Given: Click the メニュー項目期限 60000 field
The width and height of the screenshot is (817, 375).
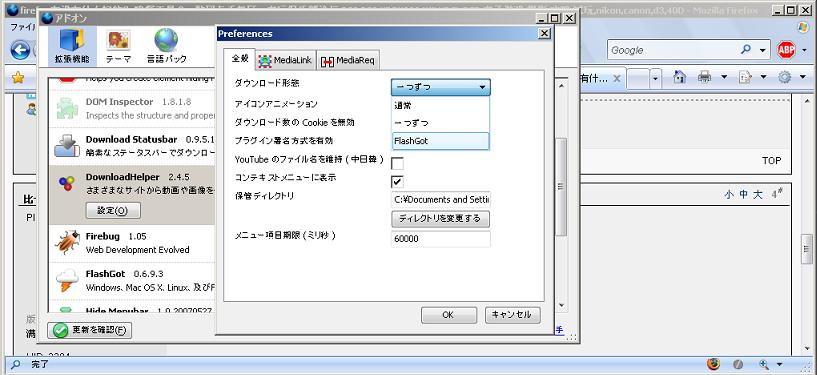Looking at the screenshot, I should click(x=440, y=239).
